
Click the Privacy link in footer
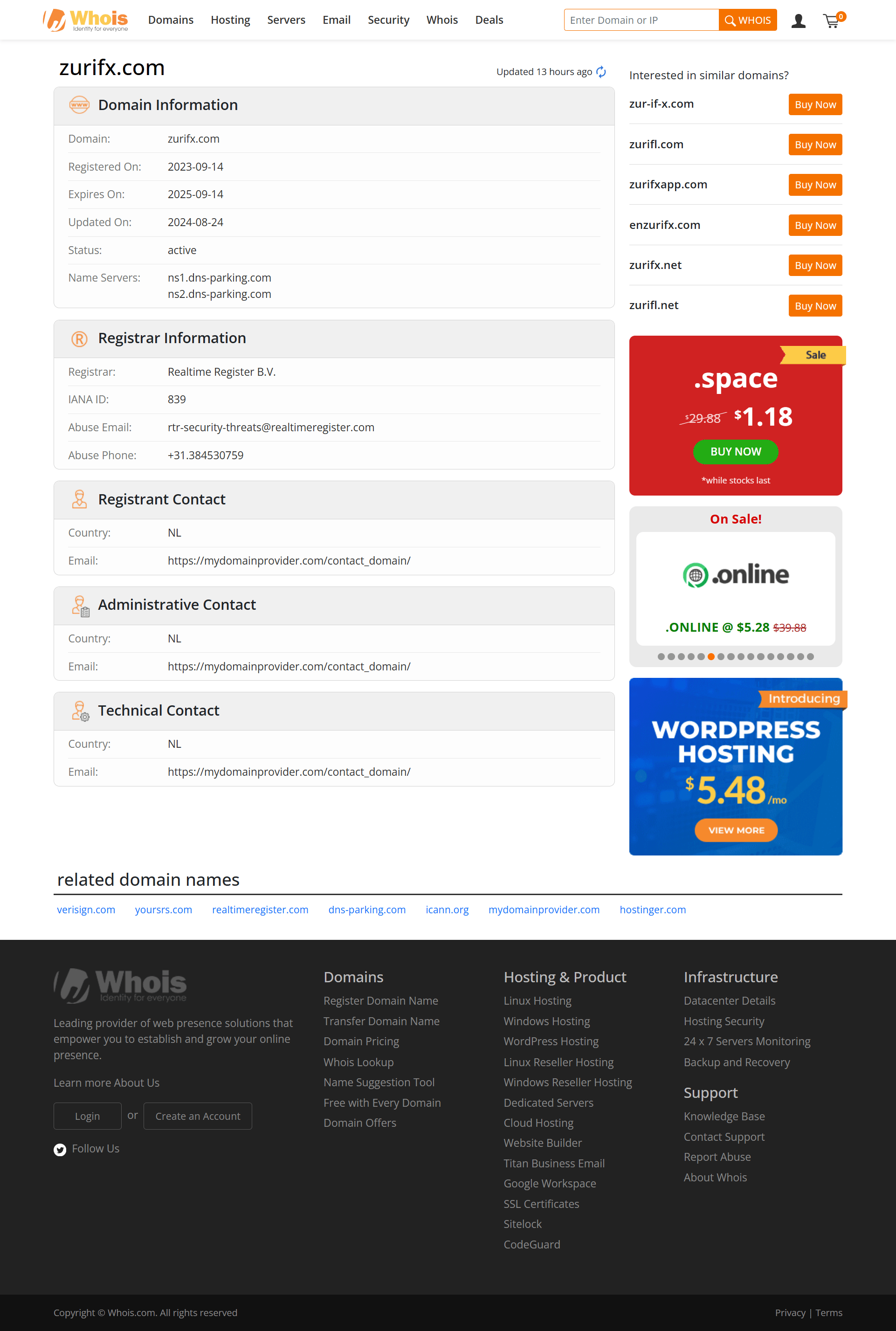790,1313
